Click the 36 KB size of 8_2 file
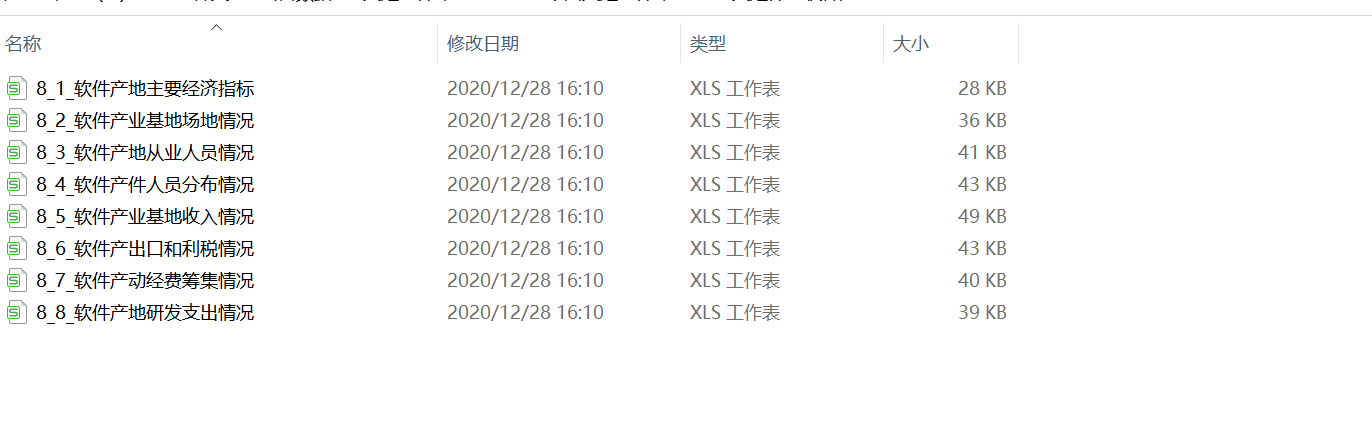The height and width of the screenshot is (421, 1372). coord(982,120)
